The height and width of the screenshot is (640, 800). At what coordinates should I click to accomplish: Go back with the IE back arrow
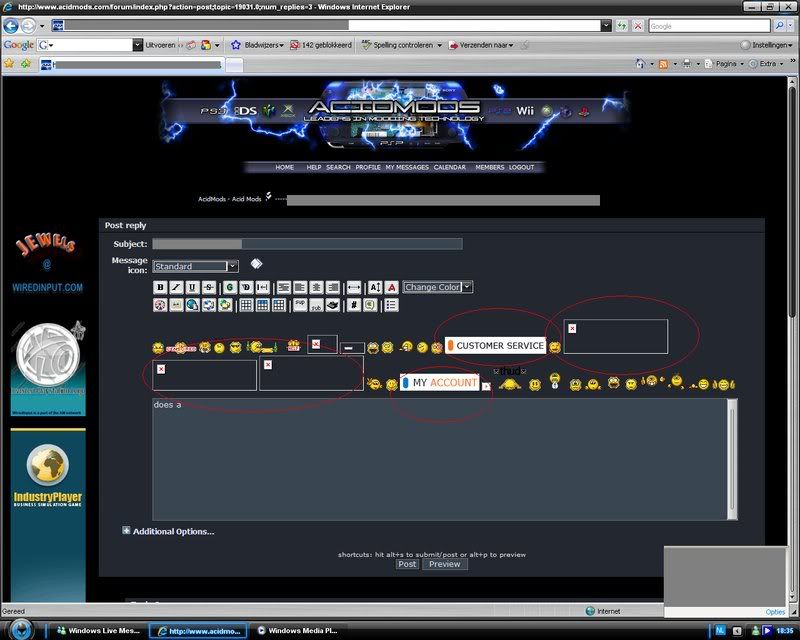click(11, 25)
